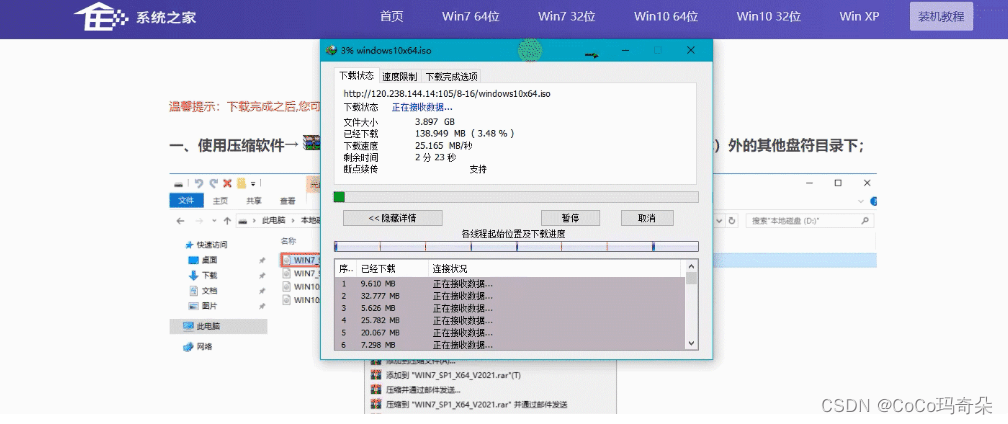
Task: Click the undo icon in Explorer toolbar
Action: click(199, 183)
